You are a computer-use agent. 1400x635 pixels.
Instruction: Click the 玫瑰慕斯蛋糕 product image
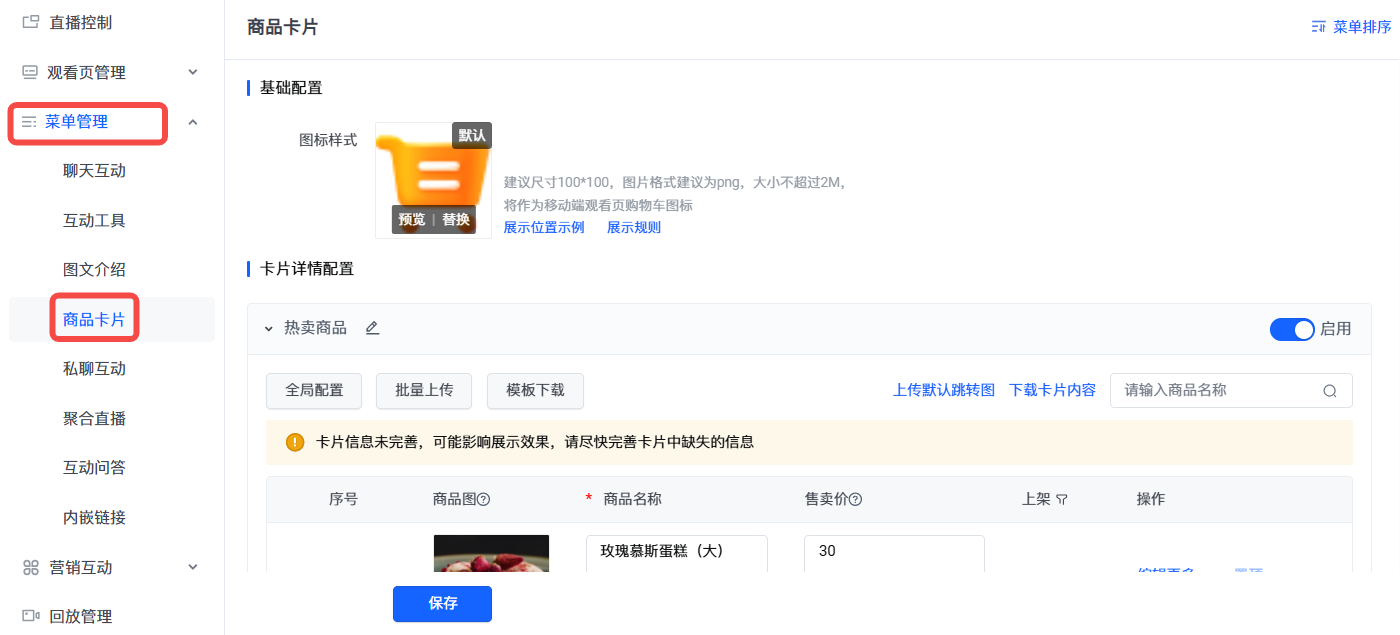pos(491,553)
